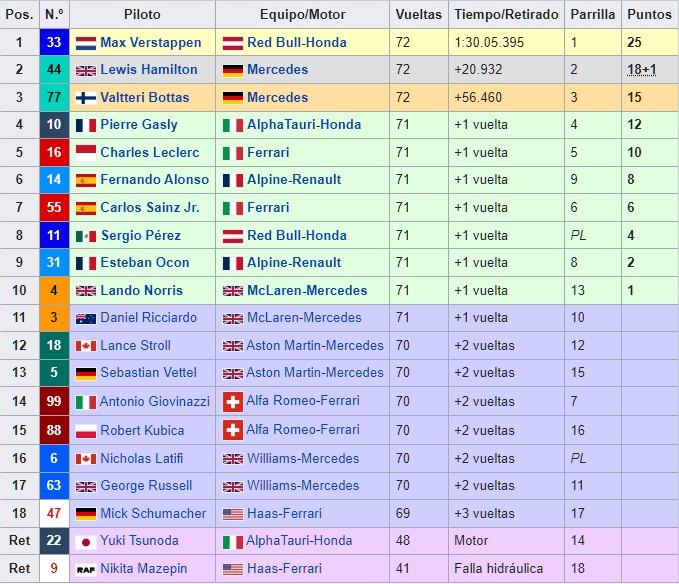This screenshot has width=679, height=584.
Task: Click the Equipo/Motor column header
Action: click(302, 14)
